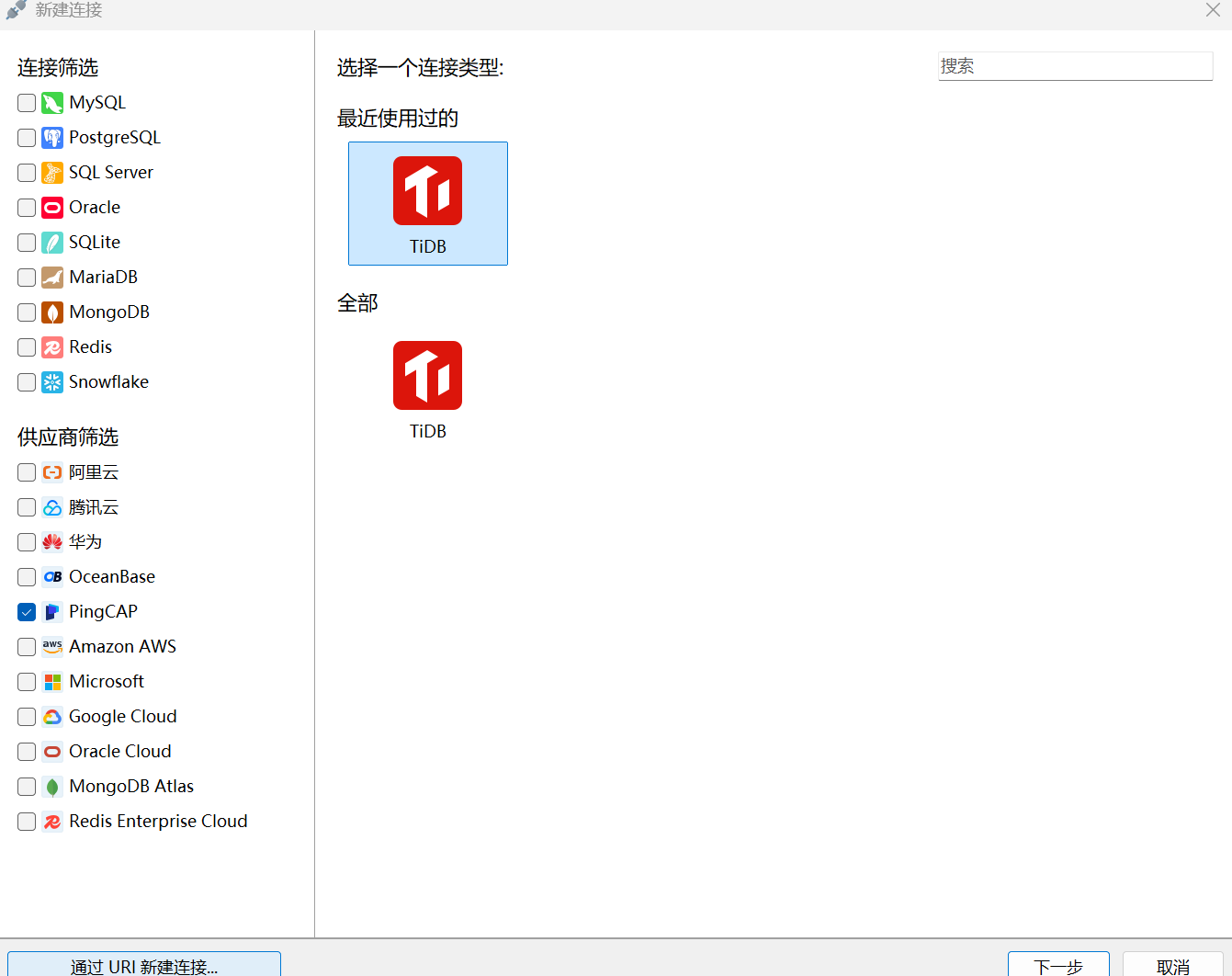This screenshot has width=1232, height=976.
Task: Click the Redis Enterprise Cloud icon
Action: [x=52, y=822]
